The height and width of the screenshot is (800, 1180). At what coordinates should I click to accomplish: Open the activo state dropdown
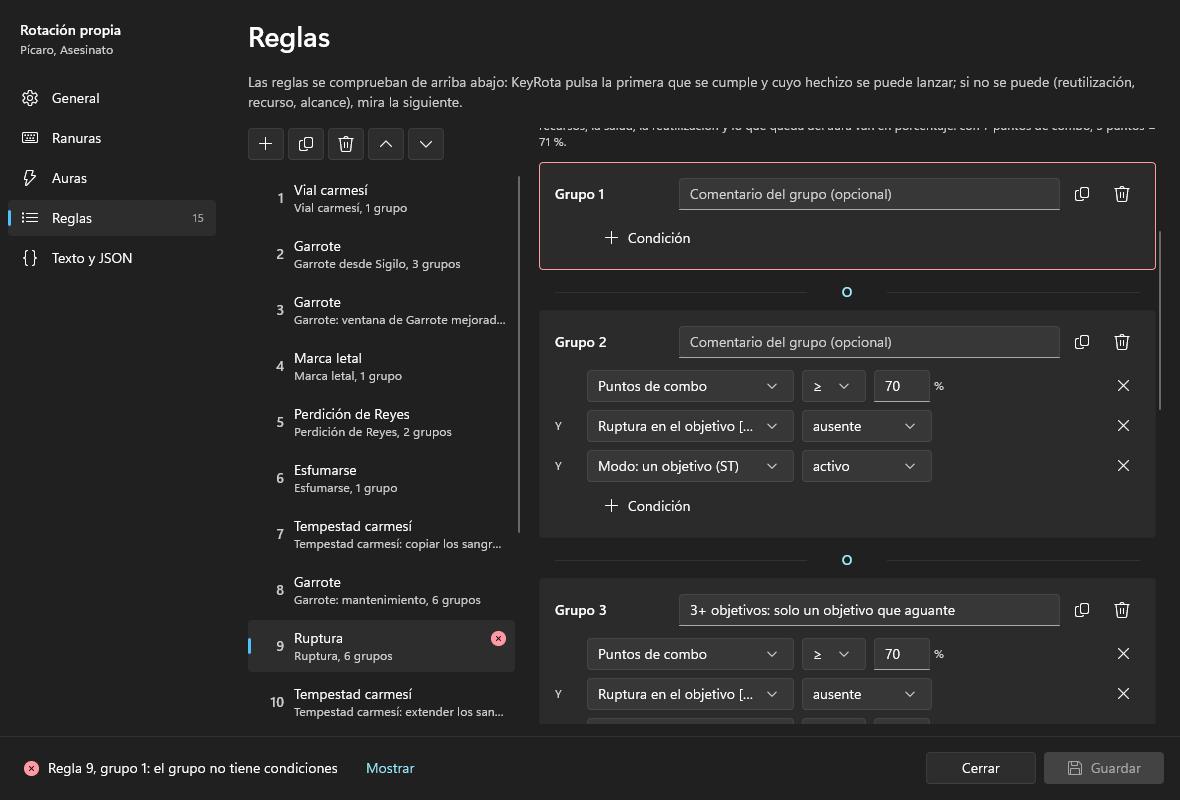click(x=866, y=466)
